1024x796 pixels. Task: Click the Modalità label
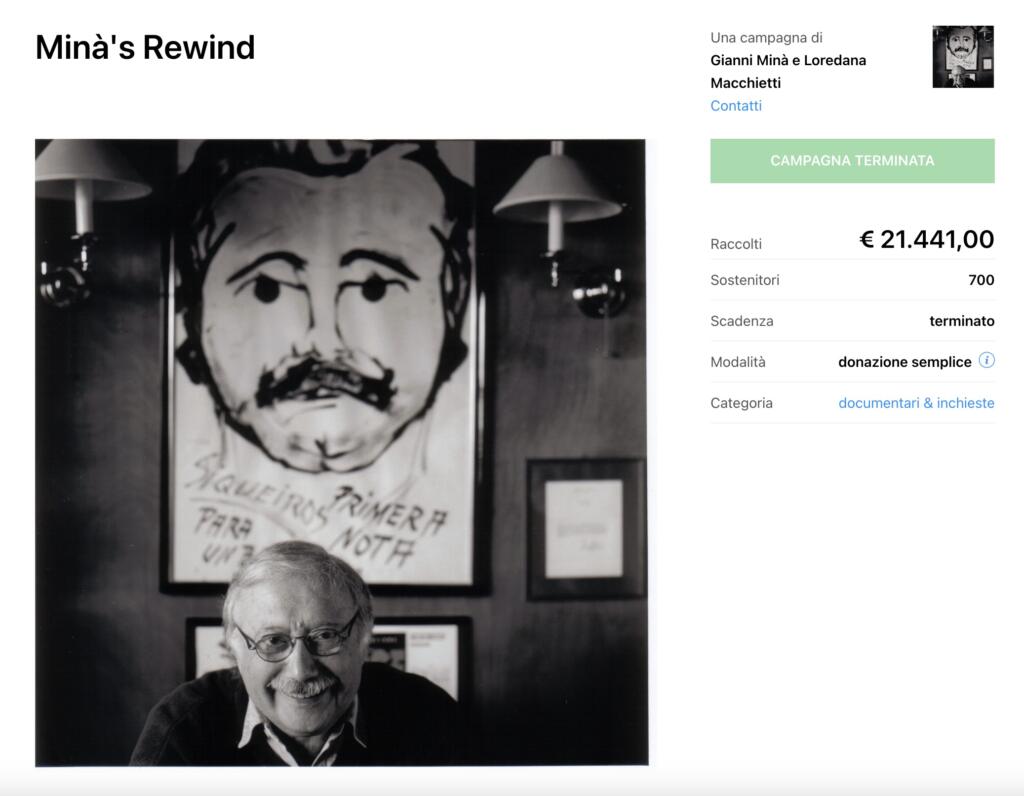click(x=738, y=362)
